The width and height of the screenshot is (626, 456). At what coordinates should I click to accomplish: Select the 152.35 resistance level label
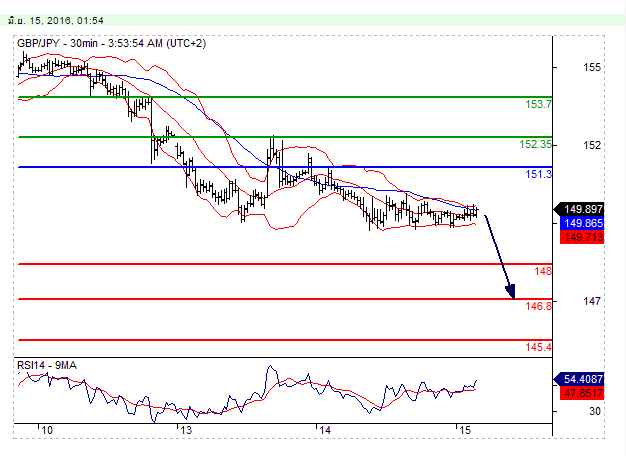[x=535, y=144]
